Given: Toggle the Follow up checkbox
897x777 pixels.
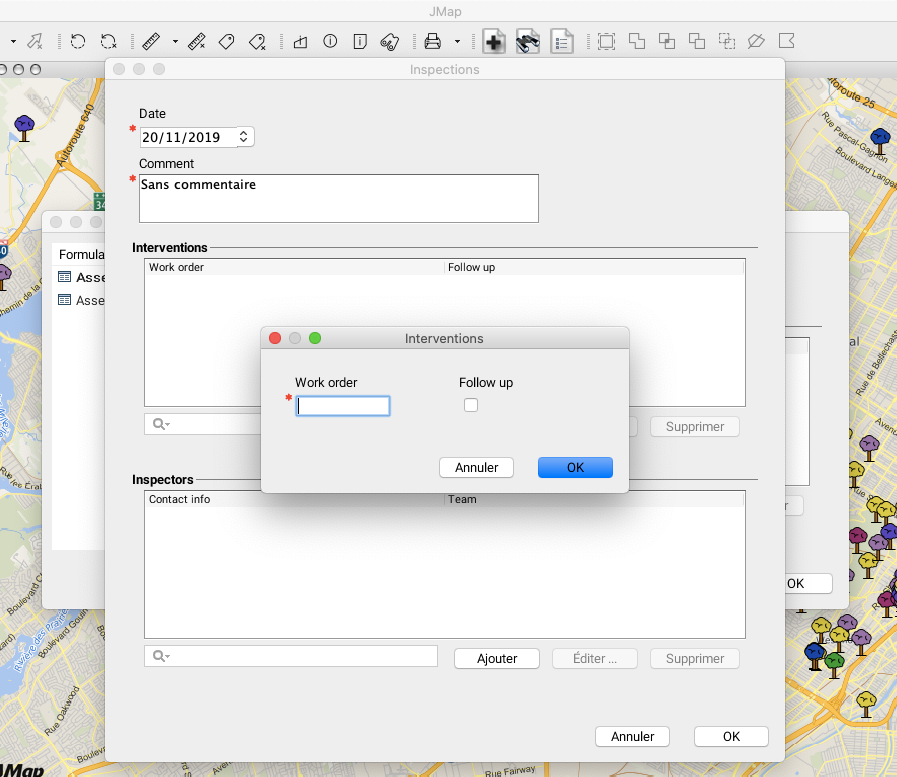Looking at the screenshot, I should tap(471, 405).
